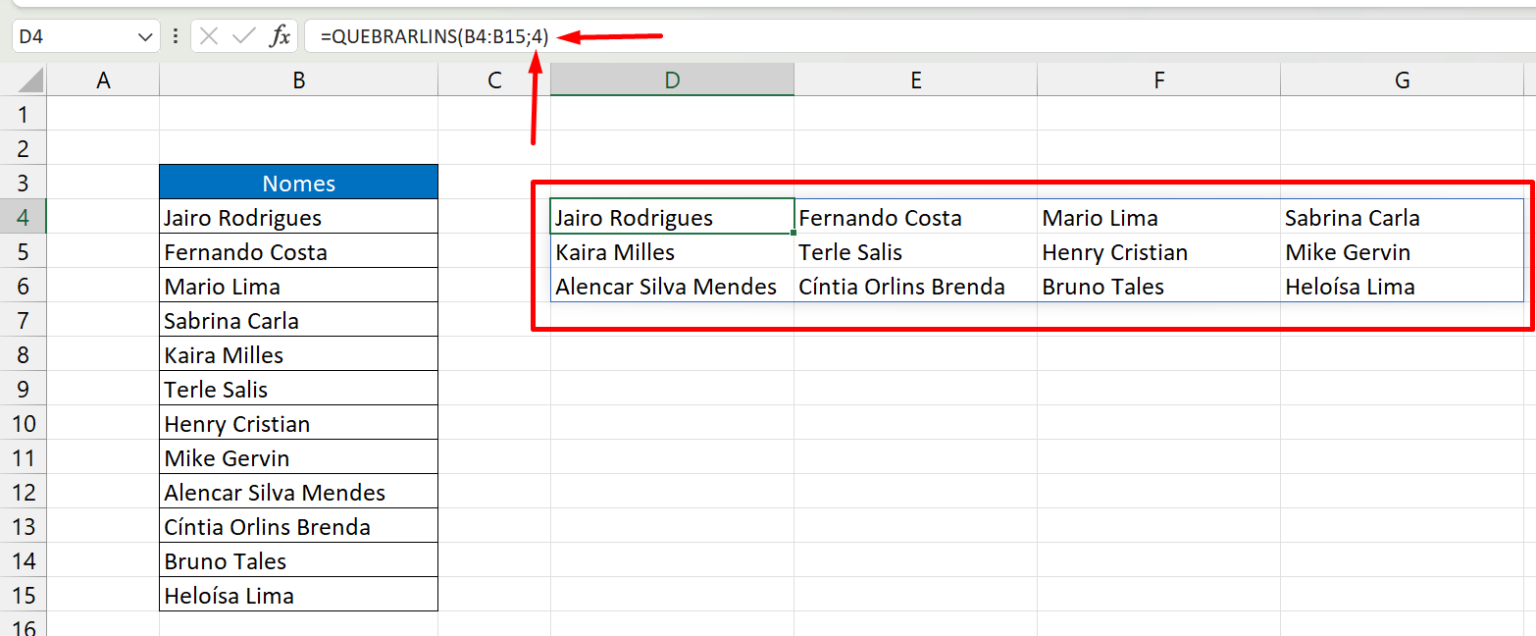Click cell containing Heloísa Lima in column G

tap(1401, 286)
